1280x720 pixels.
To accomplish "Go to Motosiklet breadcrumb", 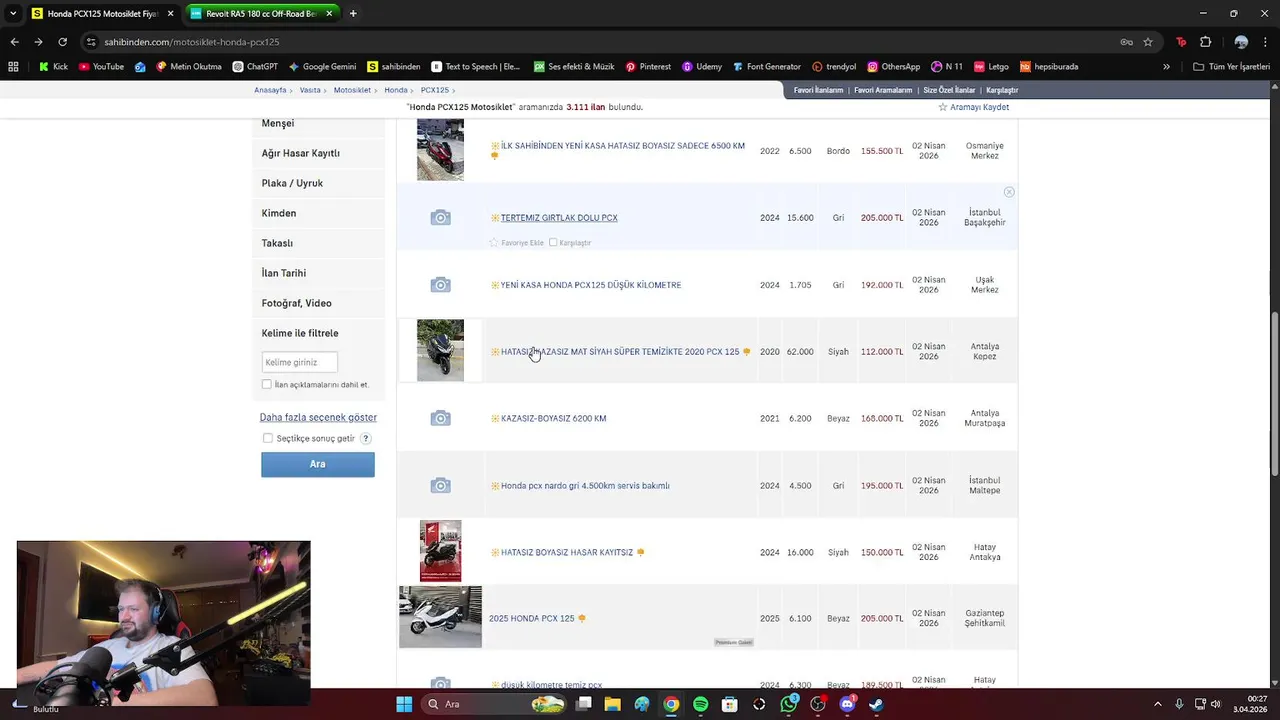I will point(352,90).
